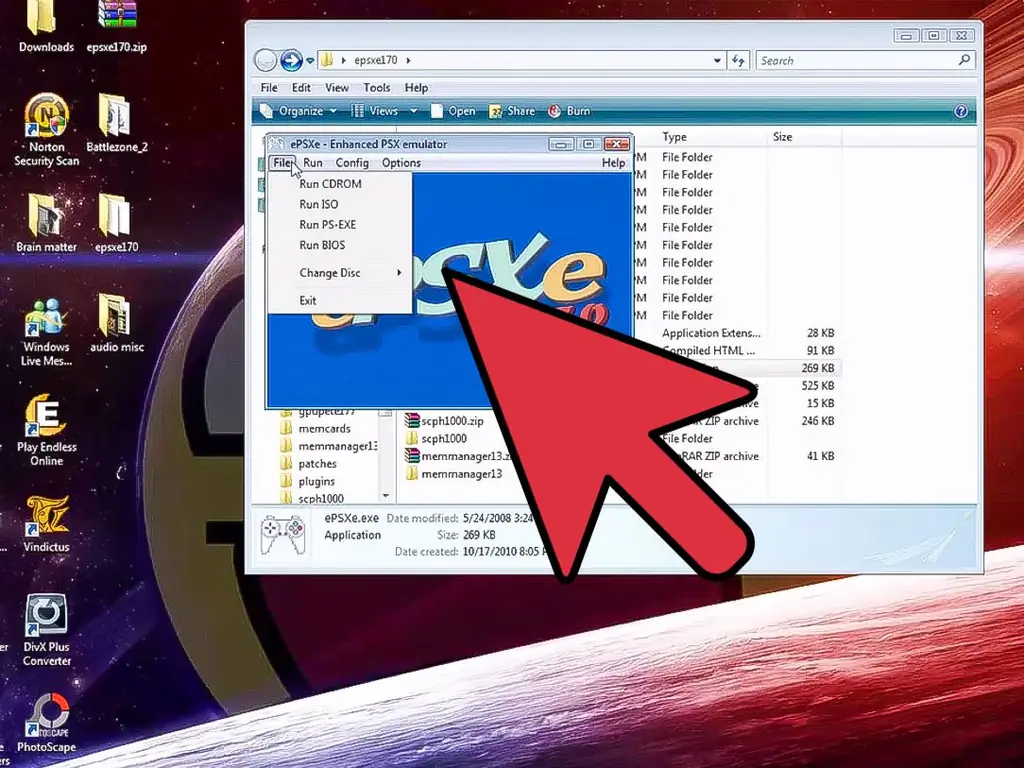Click the Share toolbar button
This screenshot has width=1024, height=768.
tap(512, 111)
